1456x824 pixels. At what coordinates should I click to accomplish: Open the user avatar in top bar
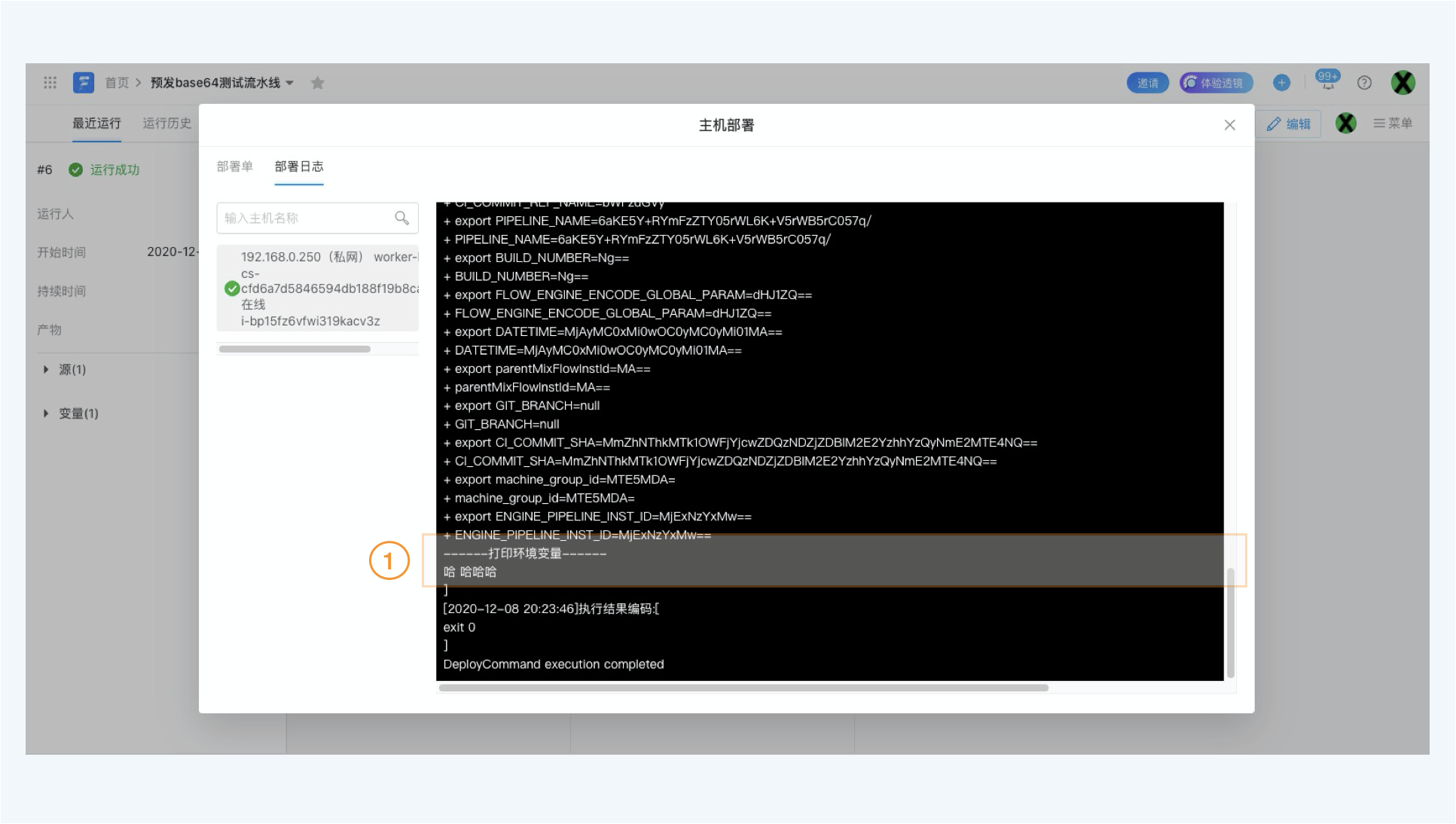[x=1403, y=83]
